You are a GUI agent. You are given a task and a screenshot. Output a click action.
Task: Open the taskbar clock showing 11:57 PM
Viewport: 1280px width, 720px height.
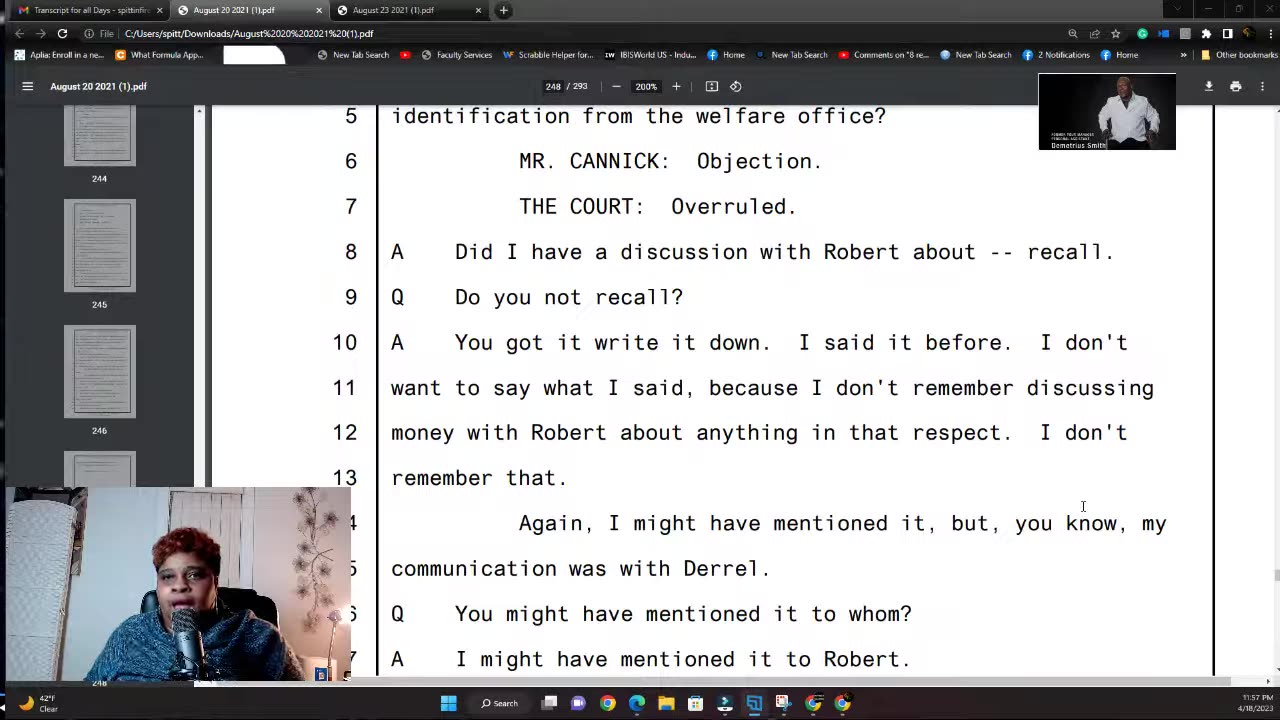click(x=1257, y=703)
